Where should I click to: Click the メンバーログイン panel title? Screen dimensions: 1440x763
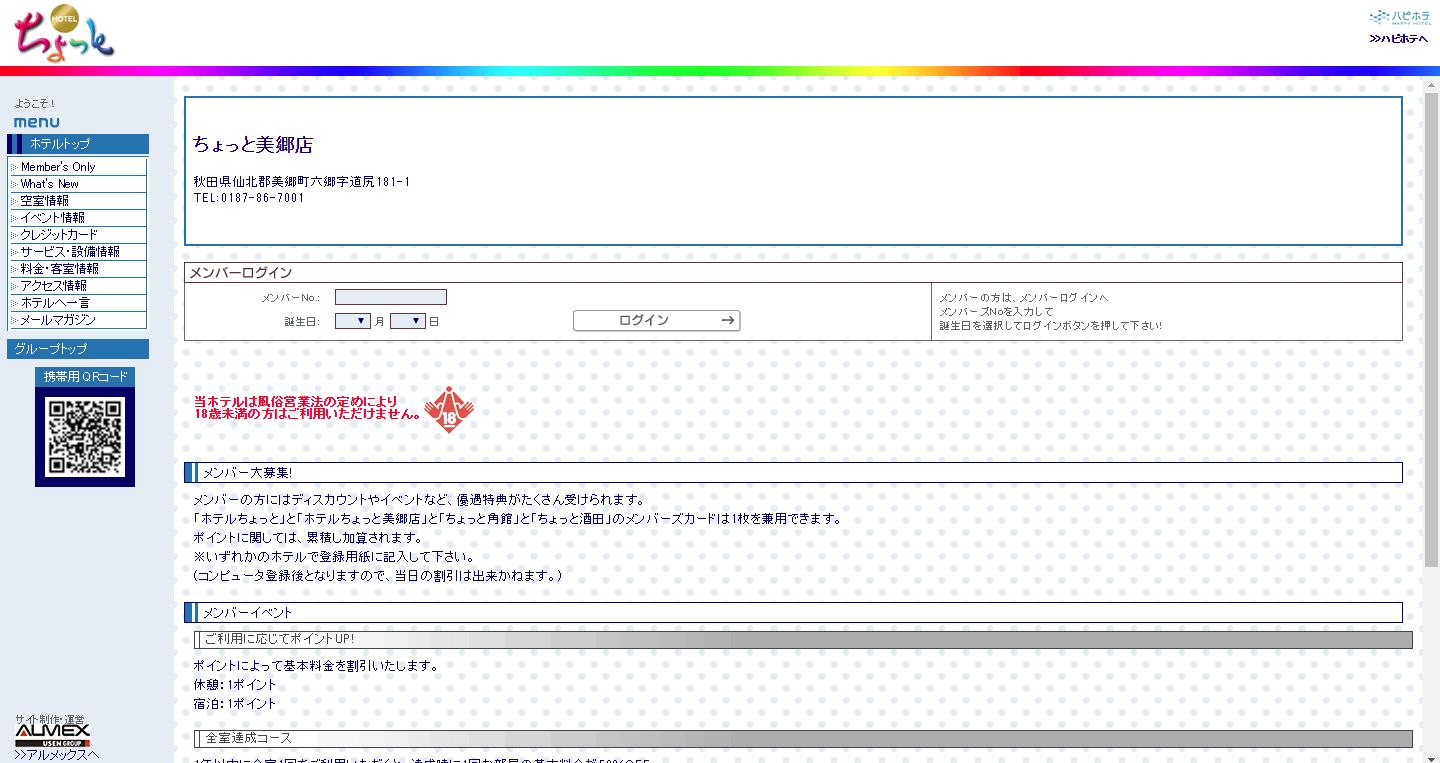241,273
